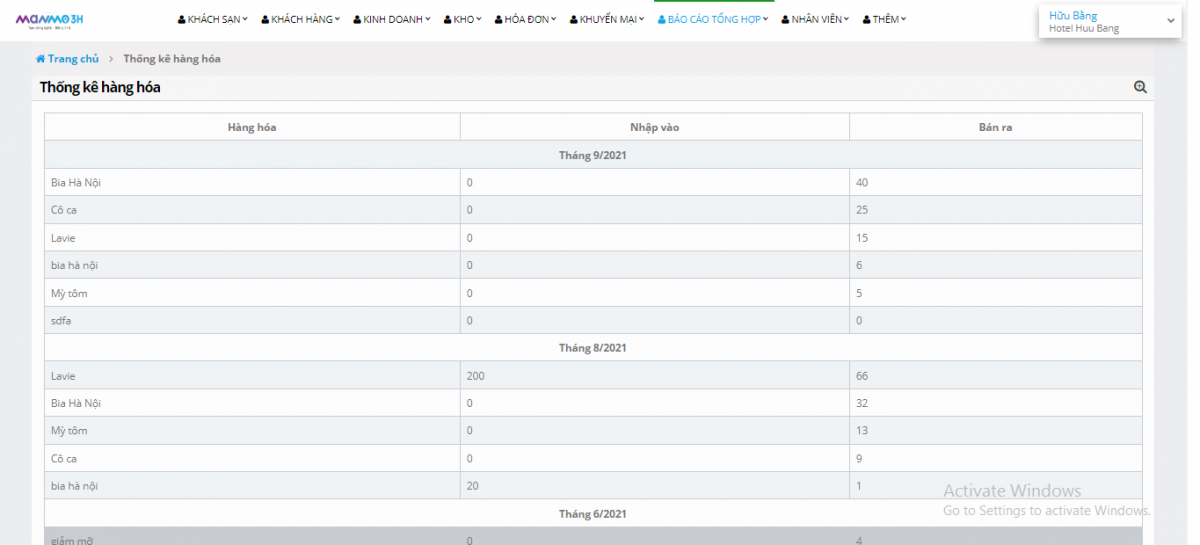Click the Bán ra column header
1200x545 pixels.
point(995,127)
